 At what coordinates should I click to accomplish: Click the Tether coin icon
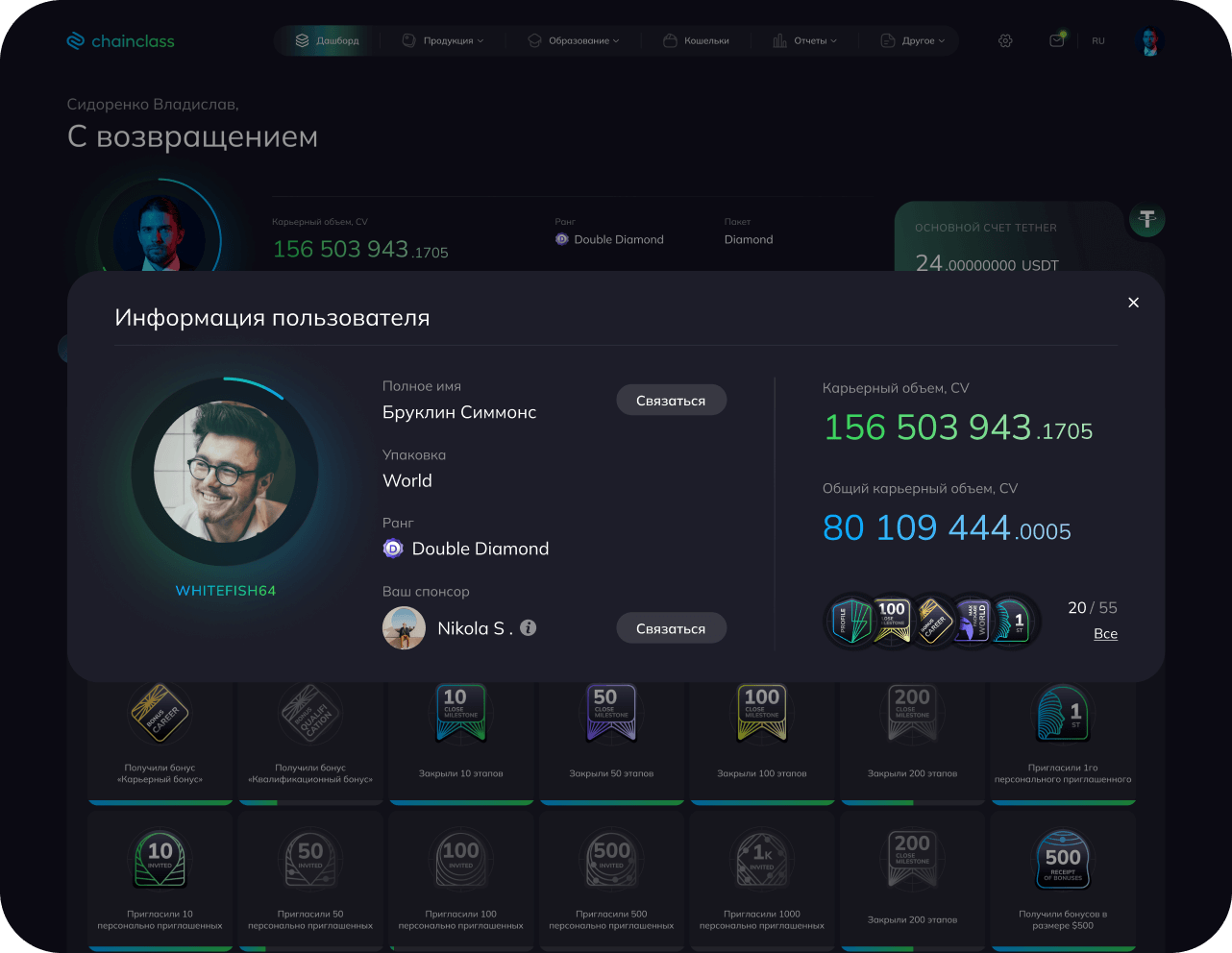coord(1147,220)
